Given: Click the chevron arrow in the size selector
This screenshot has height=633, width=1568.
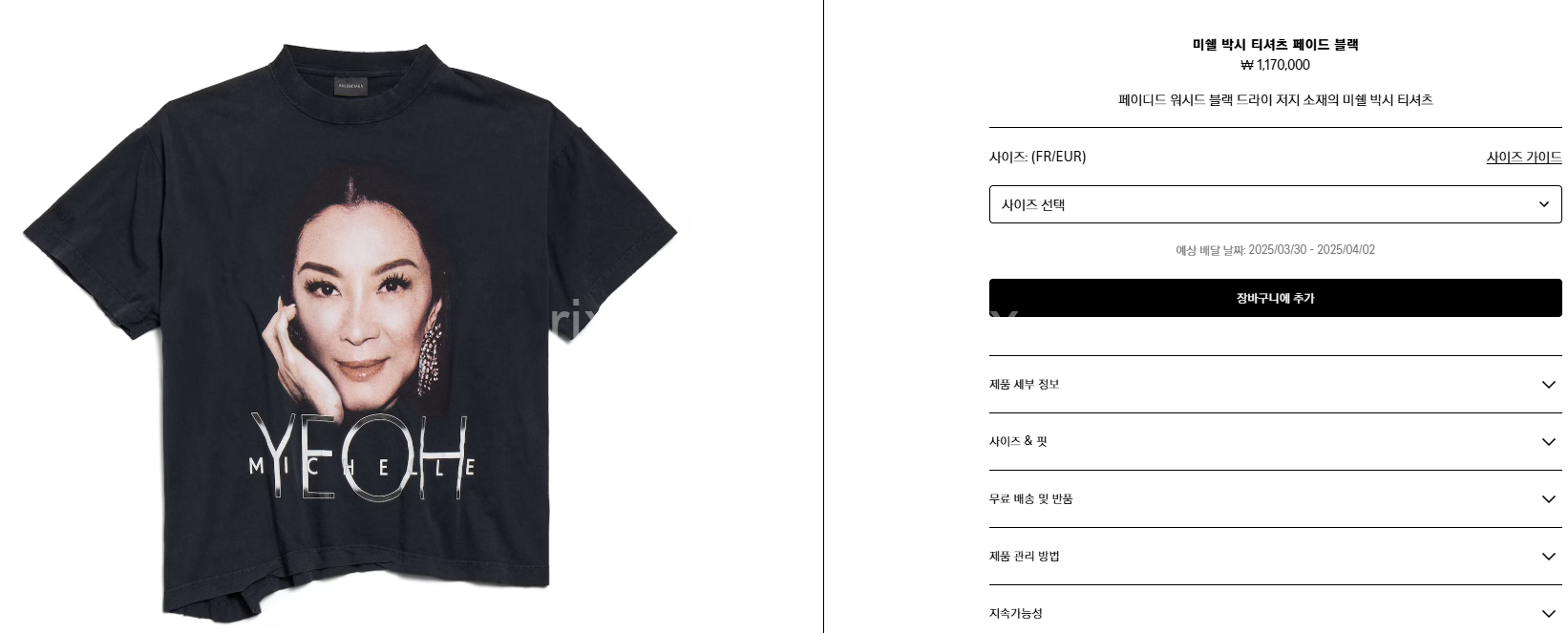Looking at the screenshot, I should [x=1544, y=204].
